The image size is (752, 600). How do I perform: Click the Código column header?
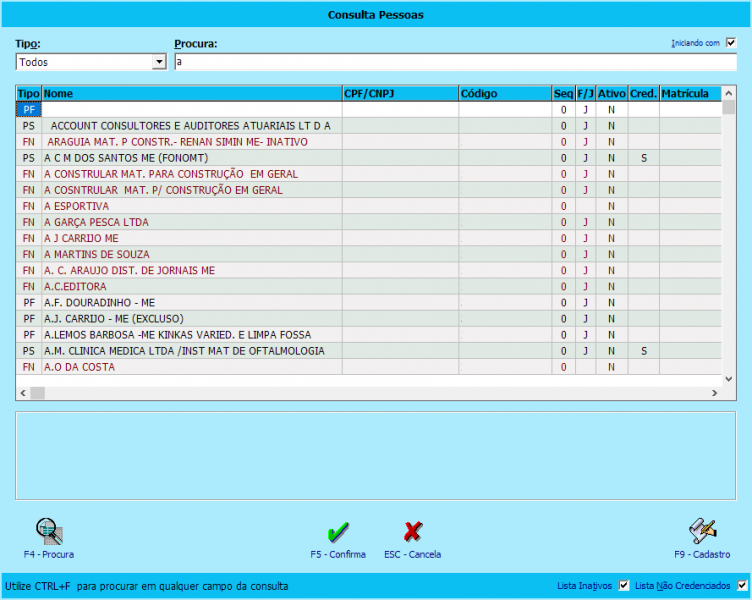[505, 94]
